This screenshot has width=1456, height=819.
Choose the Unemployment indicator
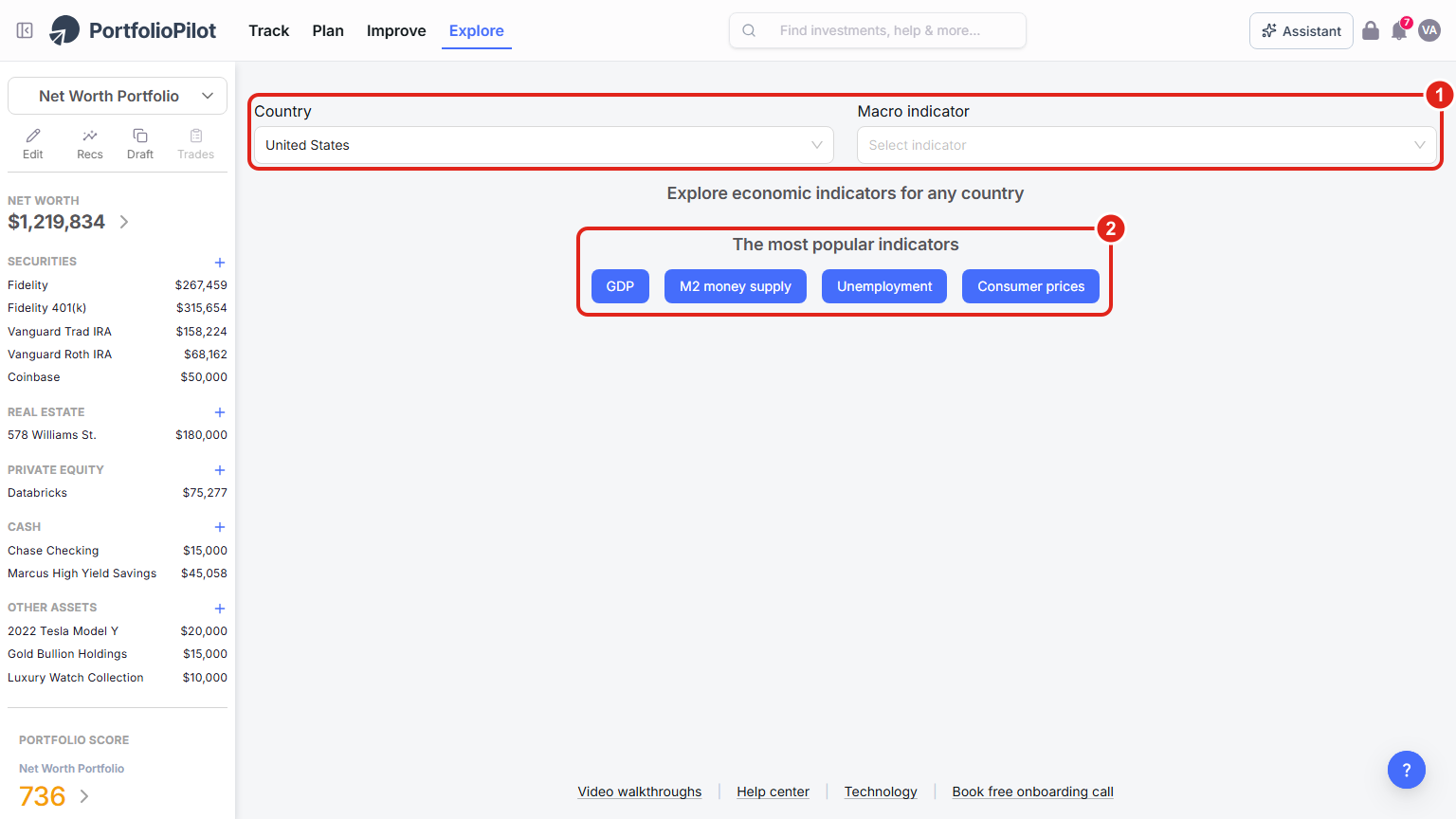click(x=884, y=286)
